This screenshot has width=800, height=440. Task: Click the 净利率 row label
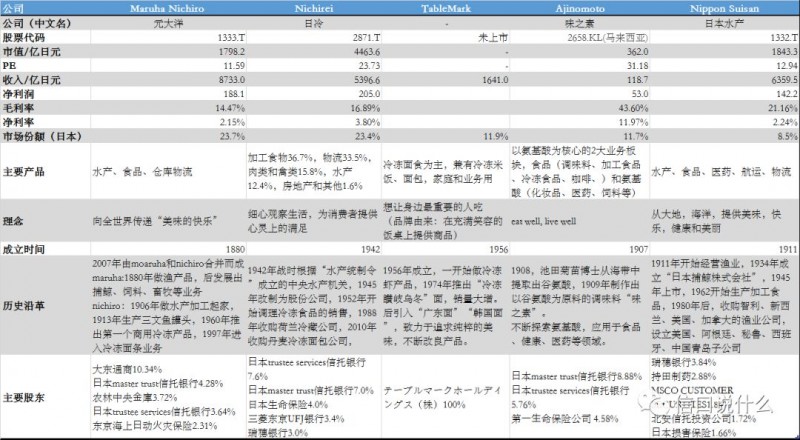pyautogui.click(x=18, y=123)
